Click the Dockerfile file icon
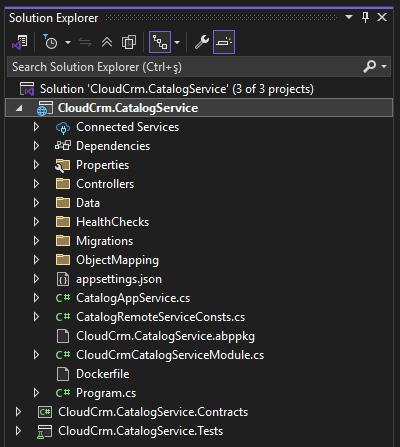 coord(63,374)
